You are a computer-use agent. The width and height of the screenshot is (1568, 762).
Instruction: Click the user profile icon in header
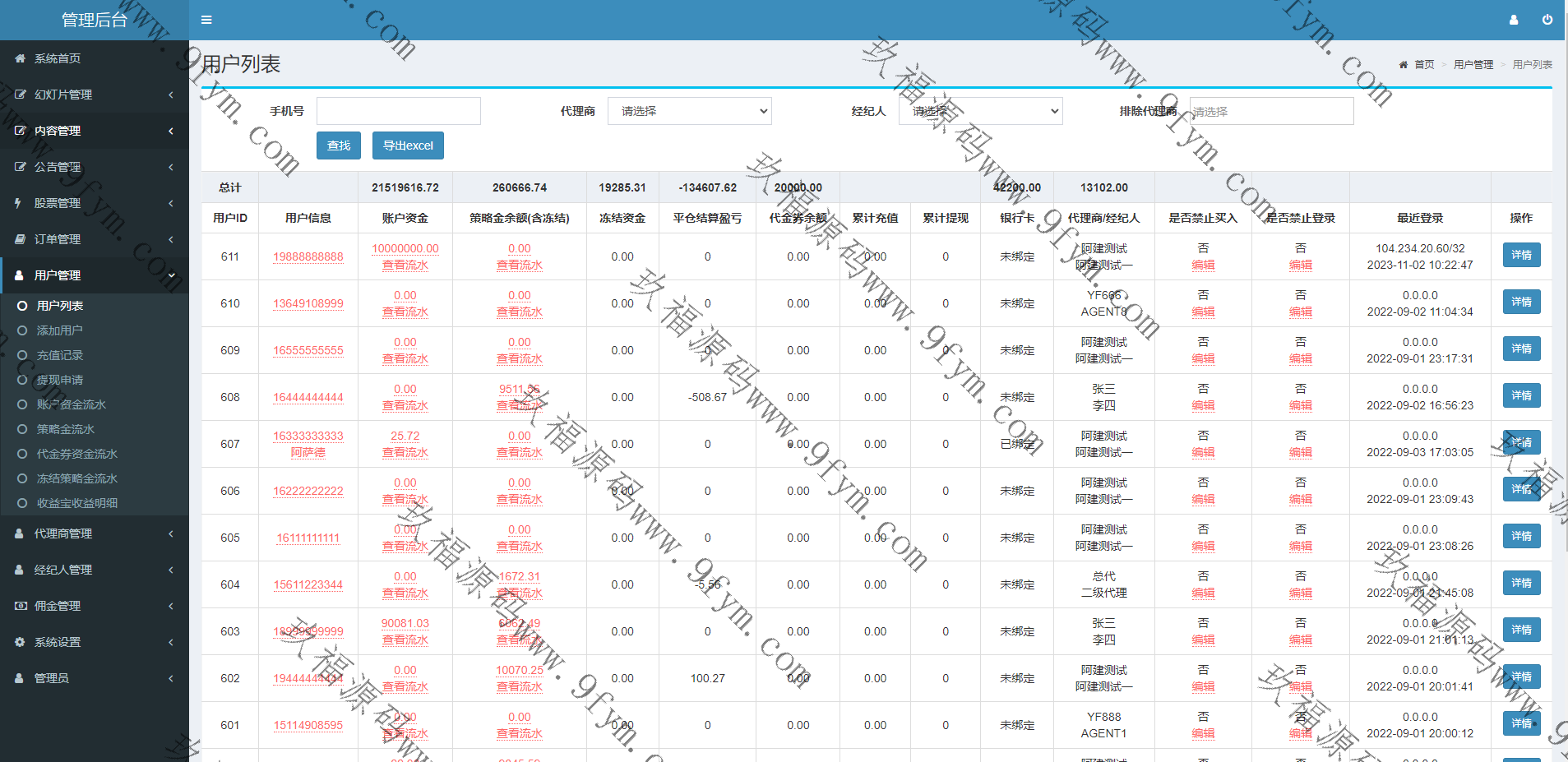click(1513, 20)
